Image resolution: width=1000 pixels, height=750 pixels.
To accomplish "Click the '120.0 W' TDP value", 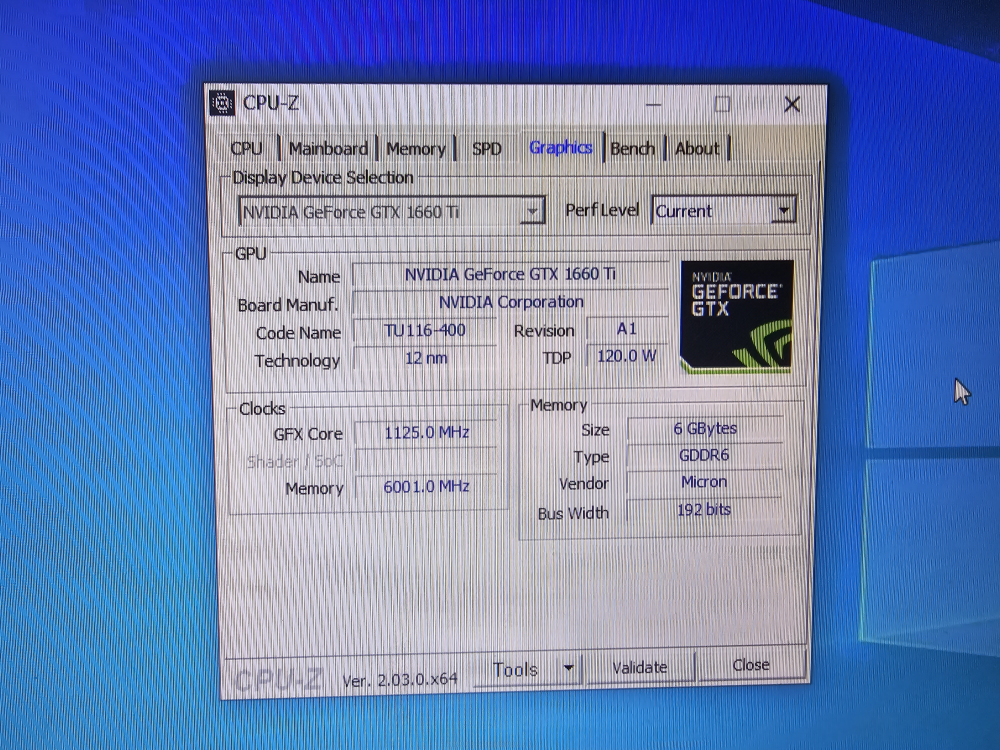I will point(627,356).
